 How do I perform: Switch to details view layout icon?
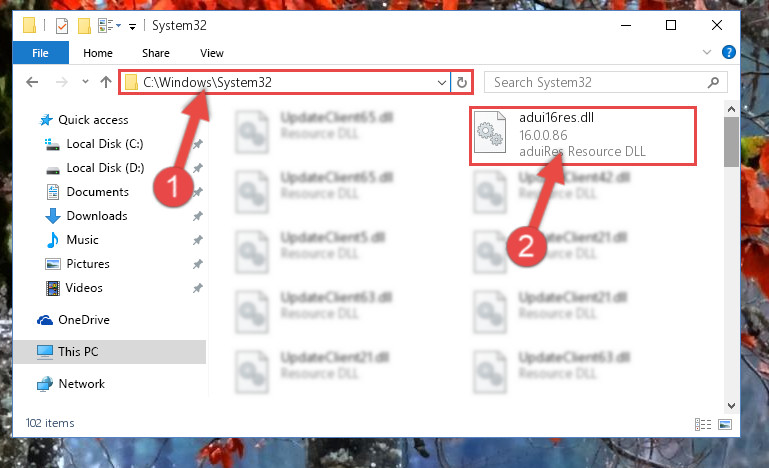pyautogui.click(x=703, y=424)
